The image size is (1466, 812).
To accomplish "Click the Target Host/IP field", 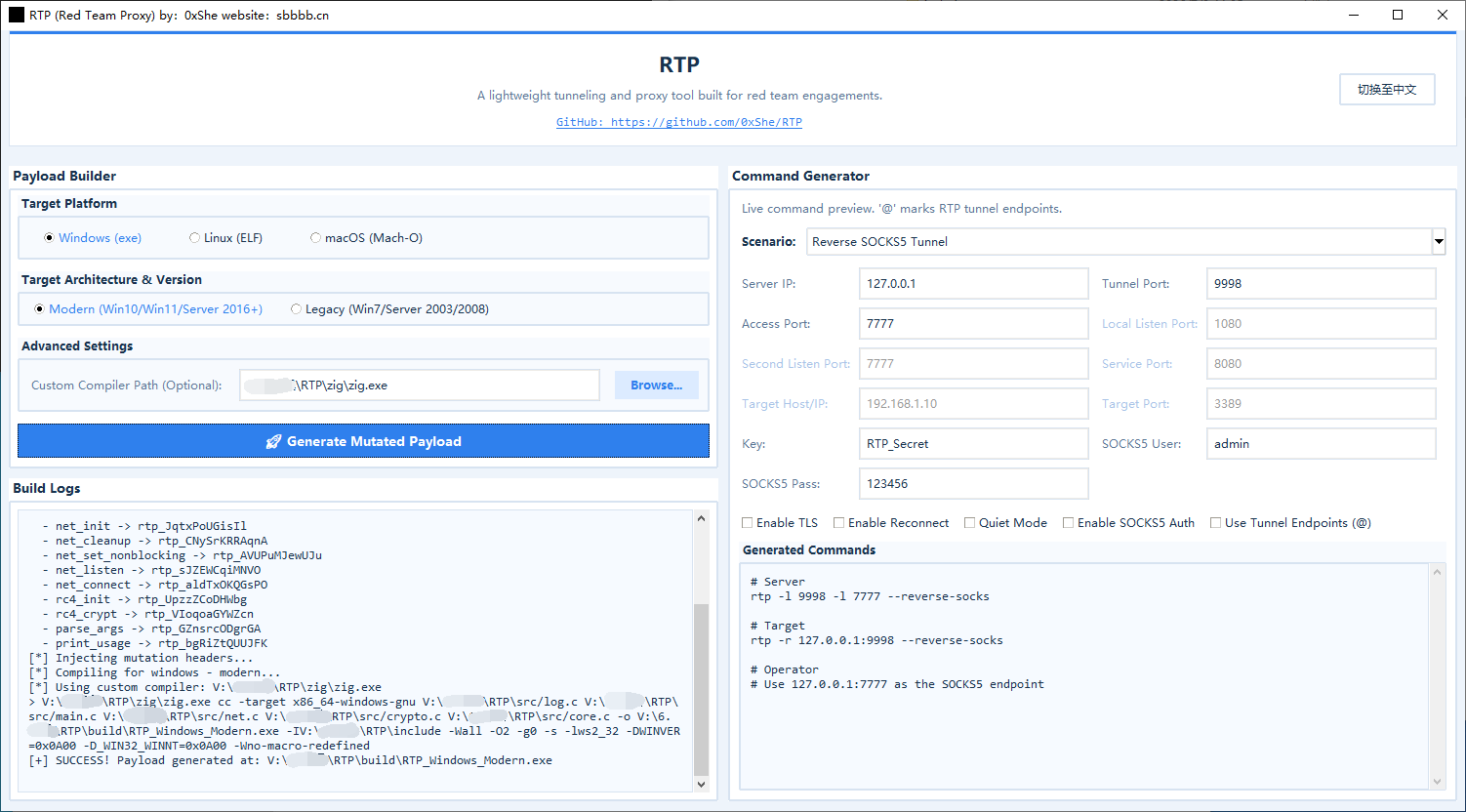I will 973,404.
